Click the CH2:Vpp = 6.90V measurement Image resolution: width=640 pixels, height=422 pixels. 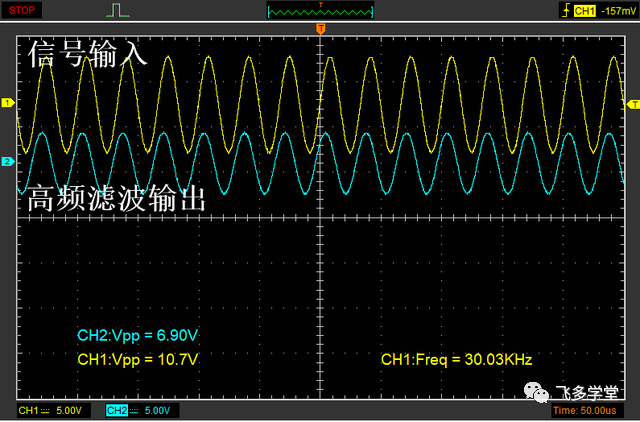tap(138, 335)
